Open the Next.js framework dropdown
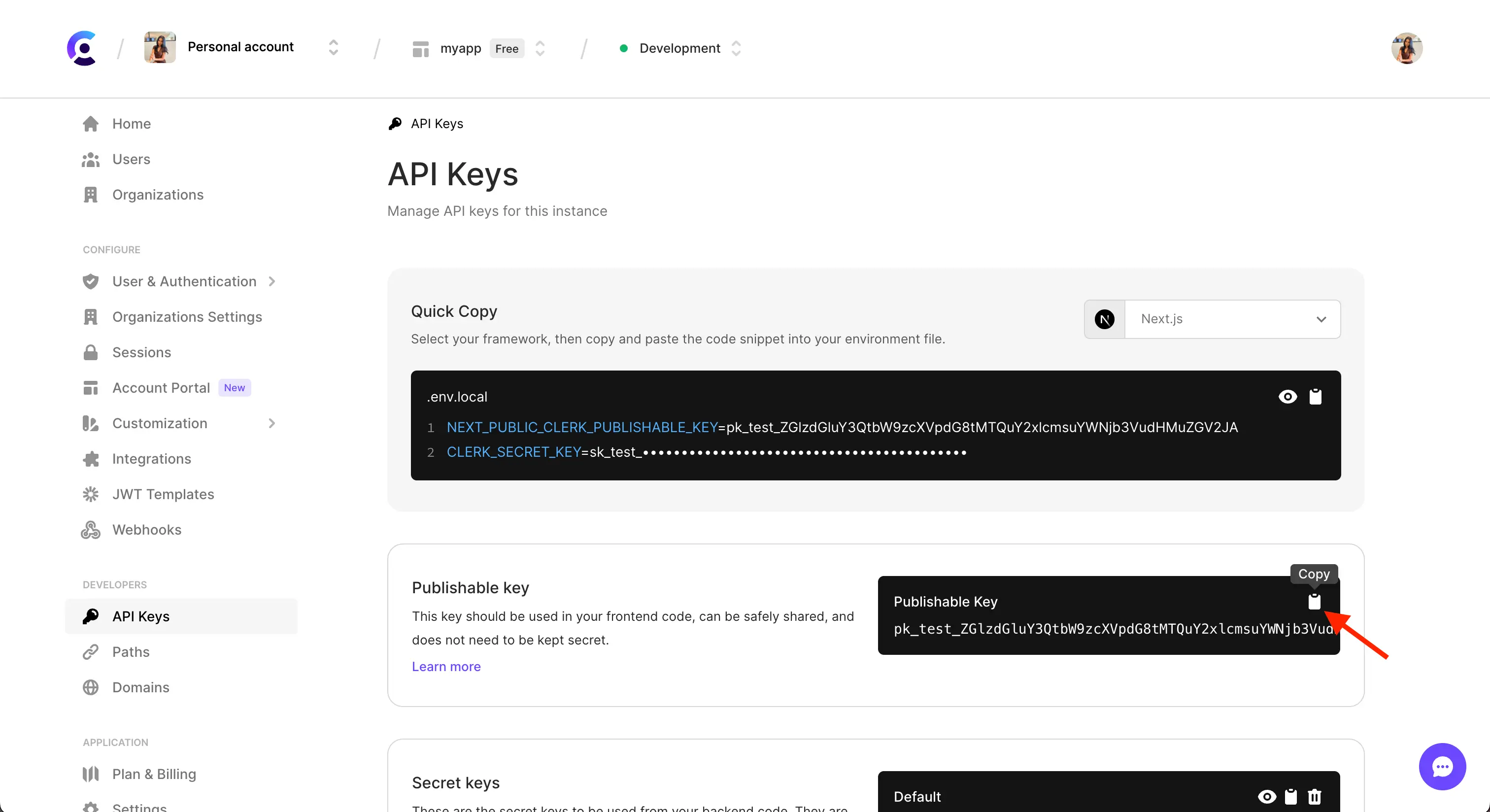 1233,319
